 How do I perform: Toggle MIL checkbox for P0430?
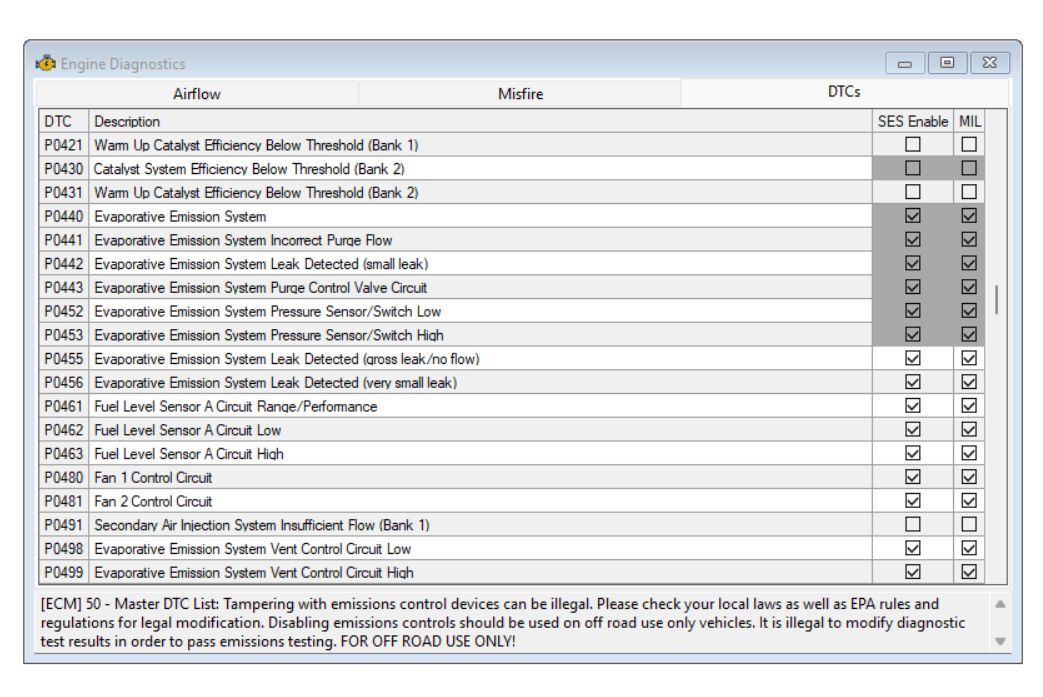[x=968, y=169]
